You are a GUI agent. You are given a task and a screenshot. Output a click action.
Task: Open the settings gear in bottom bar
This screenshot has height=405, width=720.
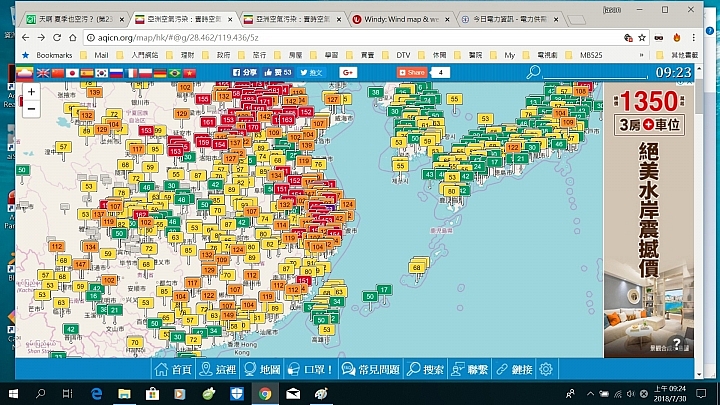[x=546, y=369]
